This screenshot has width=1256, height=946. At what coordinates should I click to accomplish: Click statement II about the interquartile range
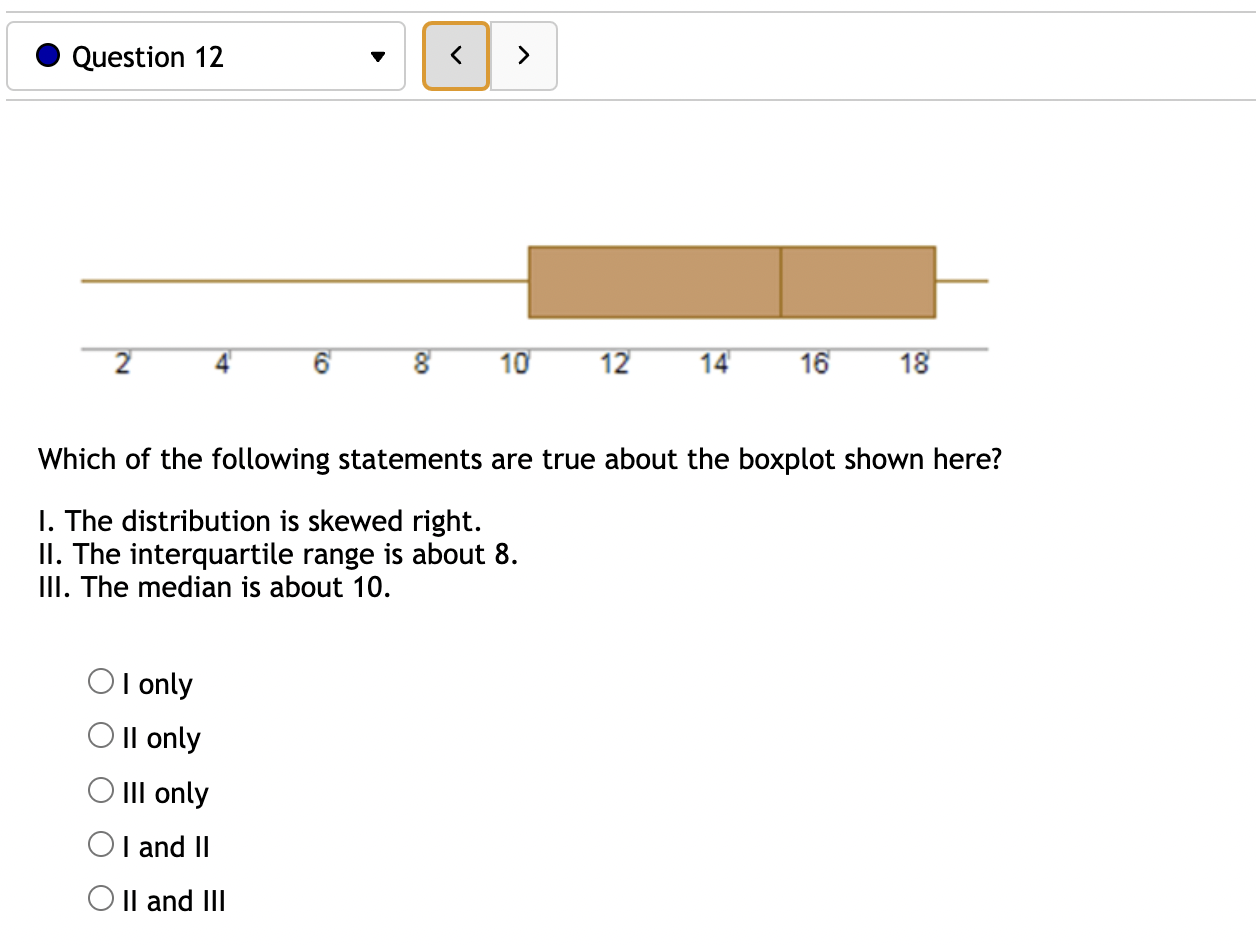(278, 554)
